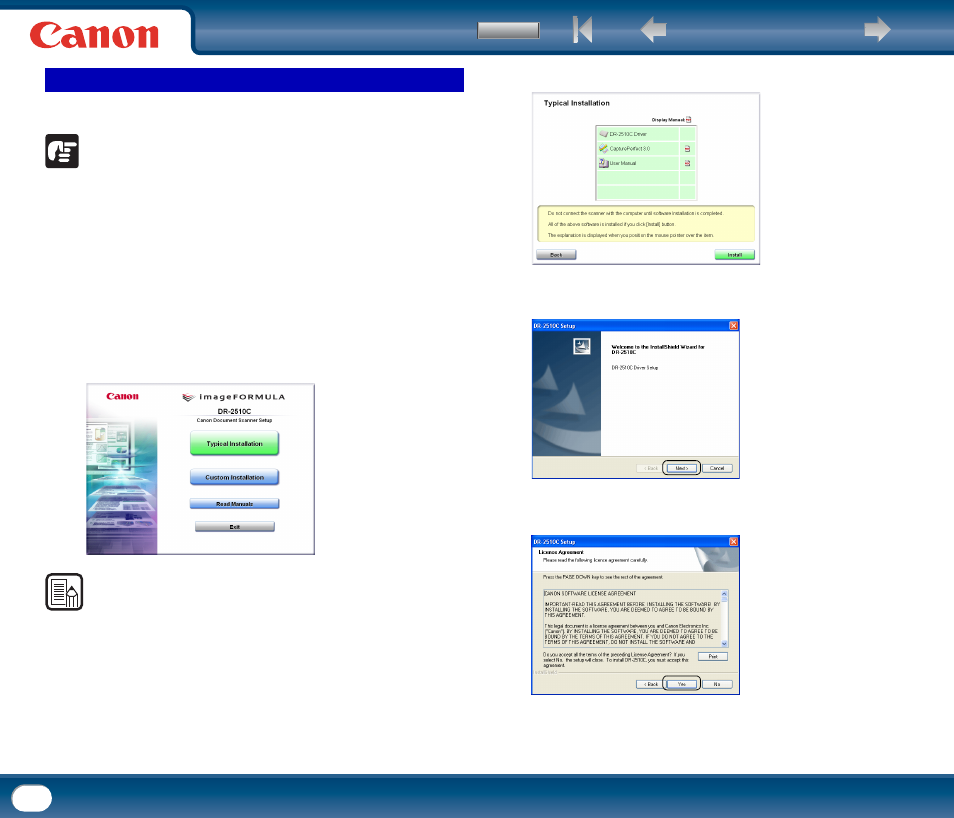This screenshot has width=954, height=818.
Task: Close the License Agreement dialog
Action: point(733,542)
